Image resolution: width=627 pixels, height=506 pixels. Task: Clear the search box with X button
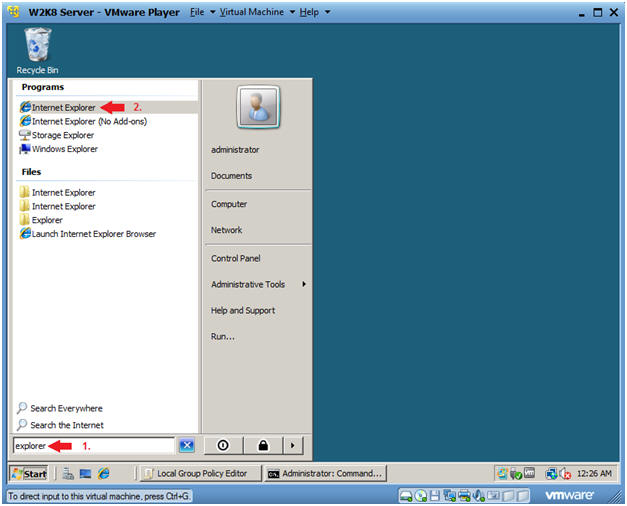coord(187,445)
